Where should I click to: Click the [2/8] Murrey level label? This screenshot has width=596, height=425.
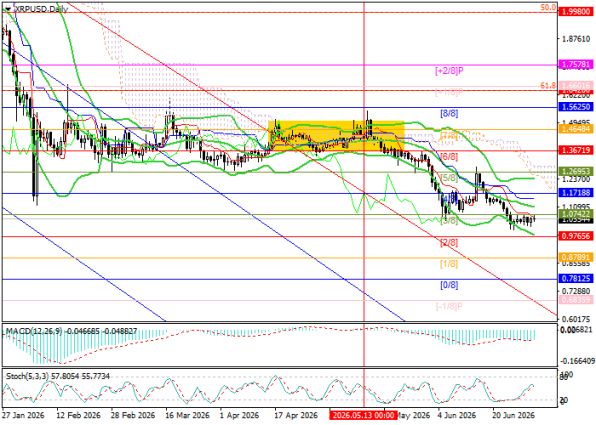[x=449, y=243]
